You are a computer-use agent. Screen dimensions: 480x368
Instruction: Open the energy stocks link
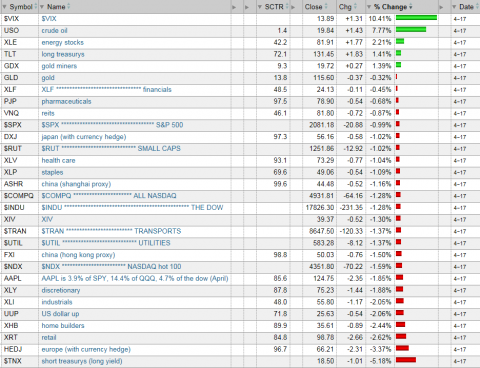pos(63,43)
